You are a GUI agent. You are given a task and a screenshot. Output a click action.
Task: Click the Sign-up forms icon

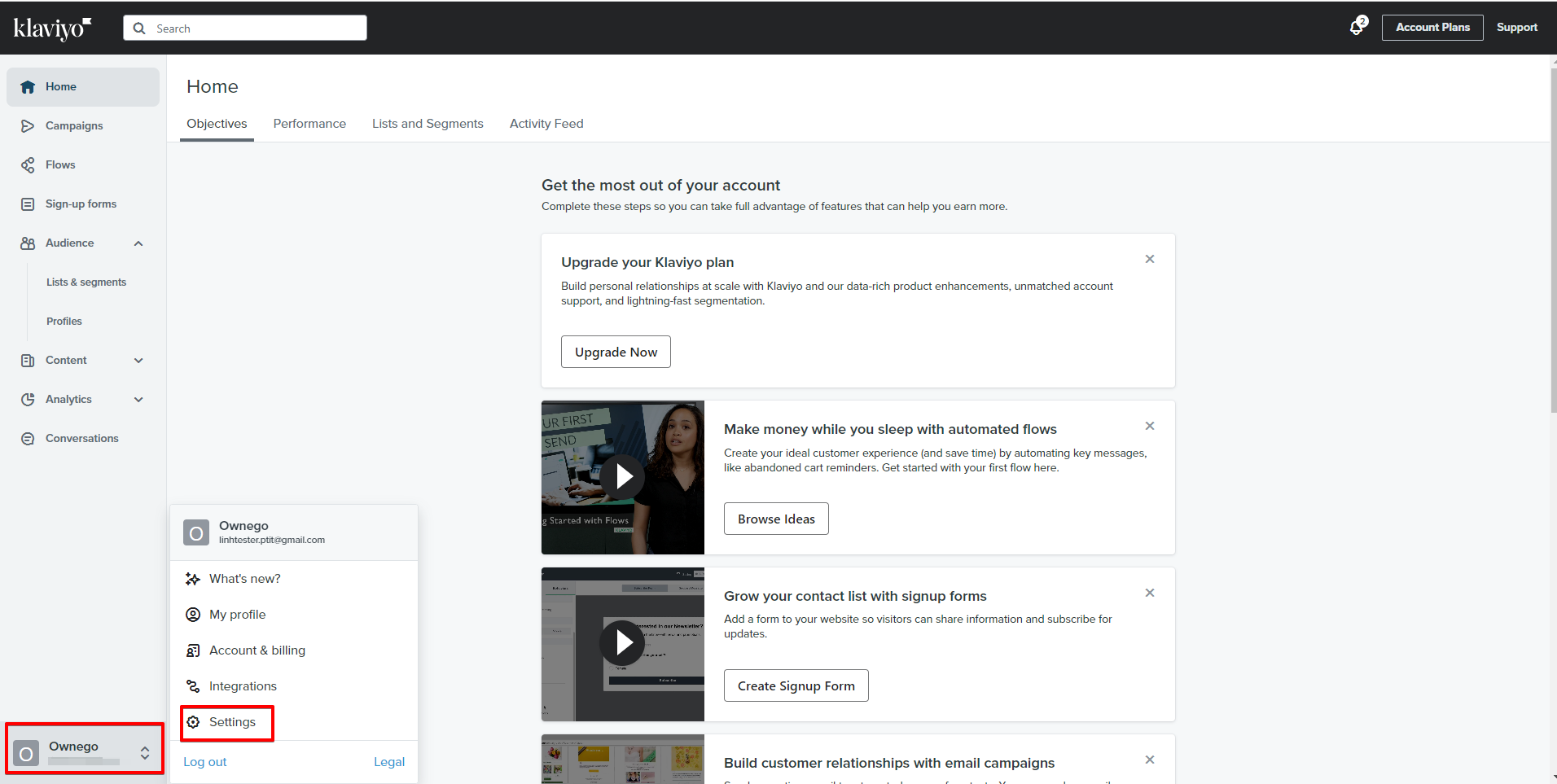click(x=28, y=204)
